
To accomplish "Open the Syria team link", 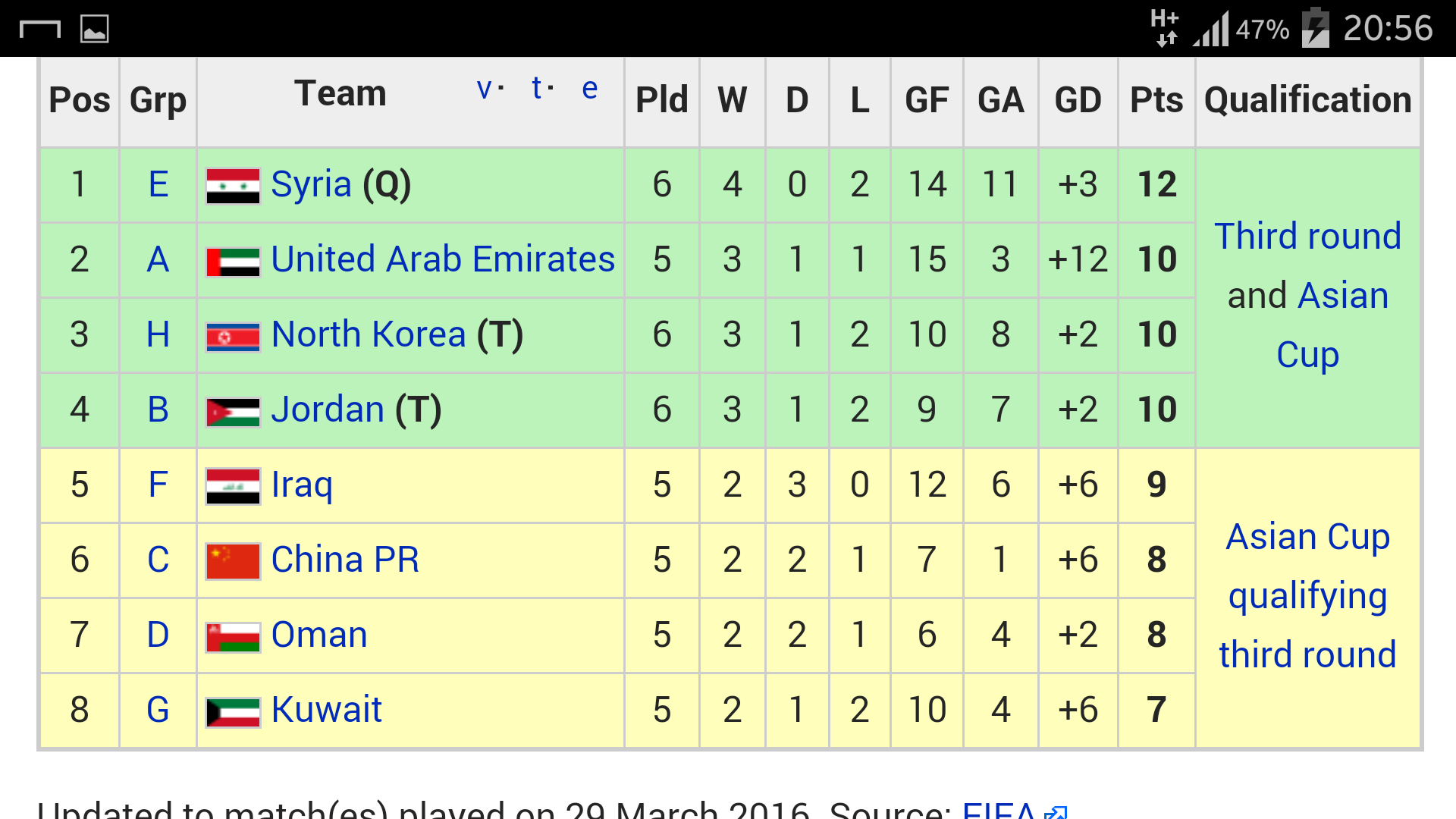I will coord(311,184).
